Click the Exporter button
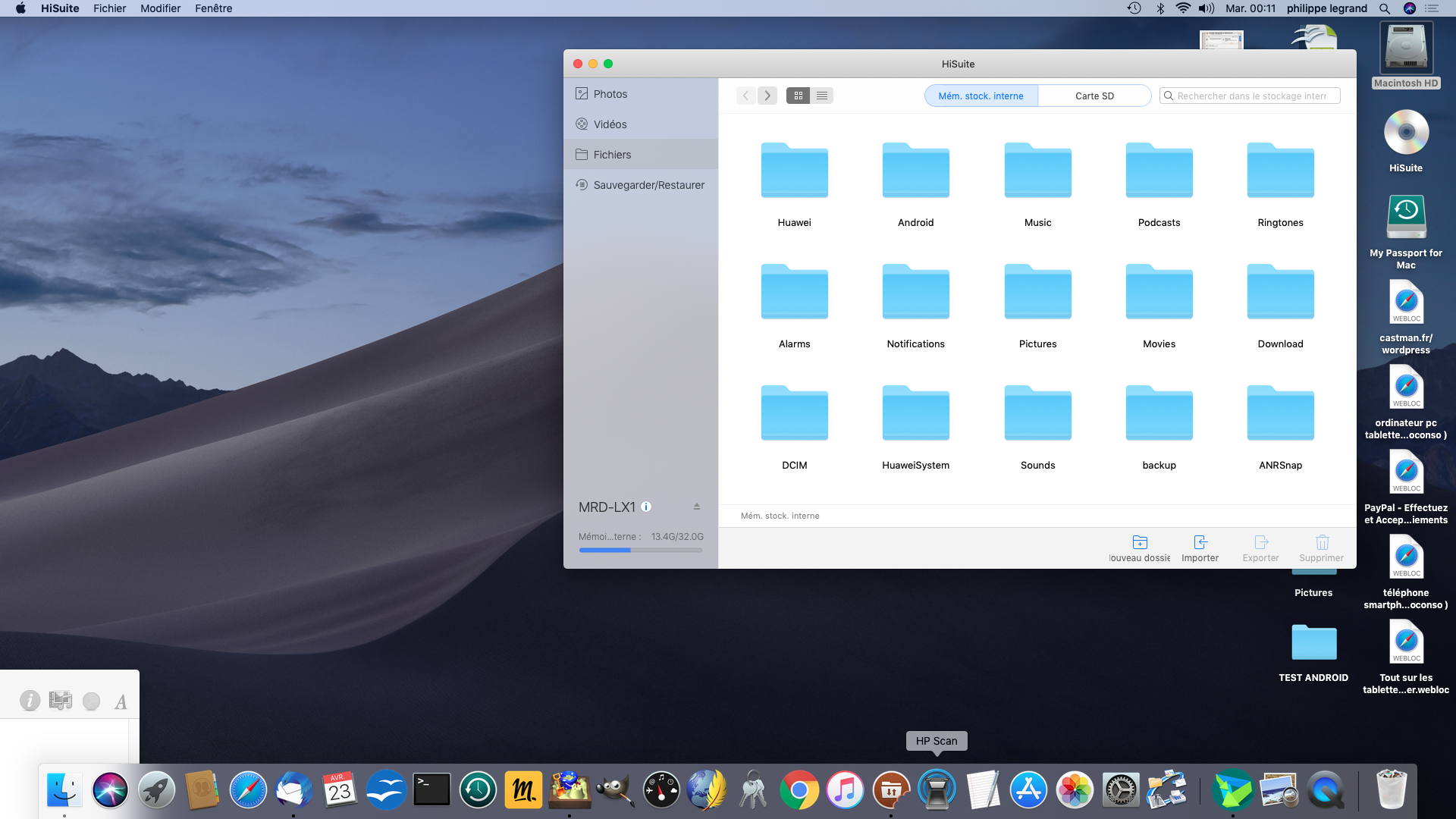 1260,548
